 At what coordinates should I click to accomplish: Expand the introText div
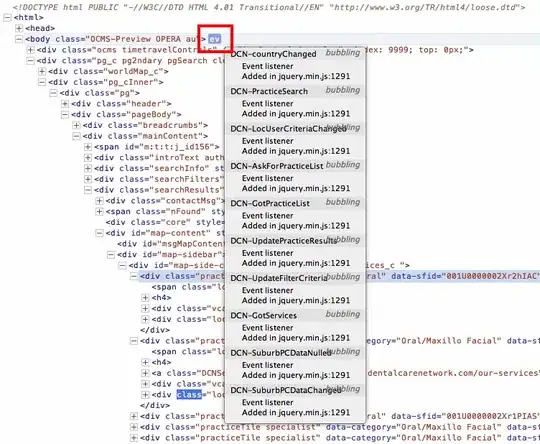click(88, 158)
